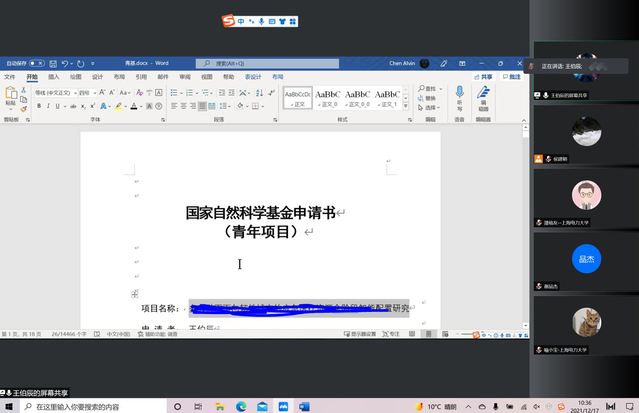Viewport: 639px width, 413px height.
Task: Select the first AaBbCcDc style in the gallery
Action: point(297,97)
